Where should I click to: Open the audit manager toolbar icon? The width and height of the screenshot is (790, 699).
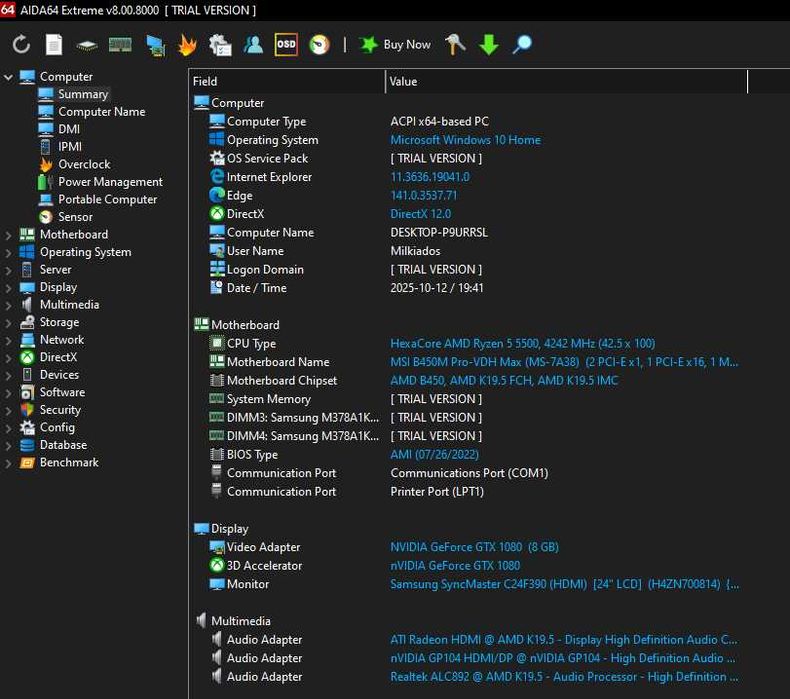tap(220, 45)
